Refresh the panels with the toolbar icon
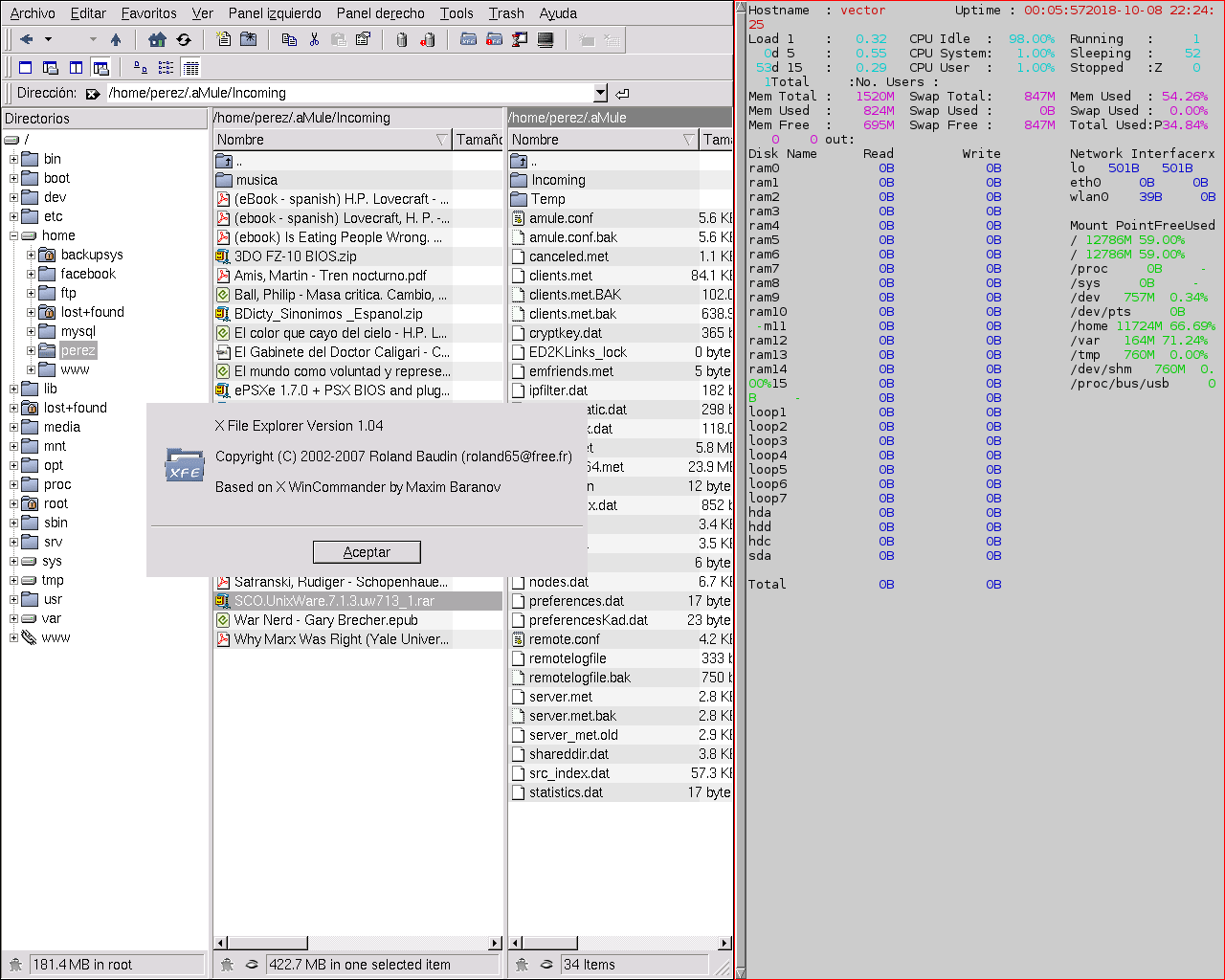The image size is (1225, 980). pos(184,39)
